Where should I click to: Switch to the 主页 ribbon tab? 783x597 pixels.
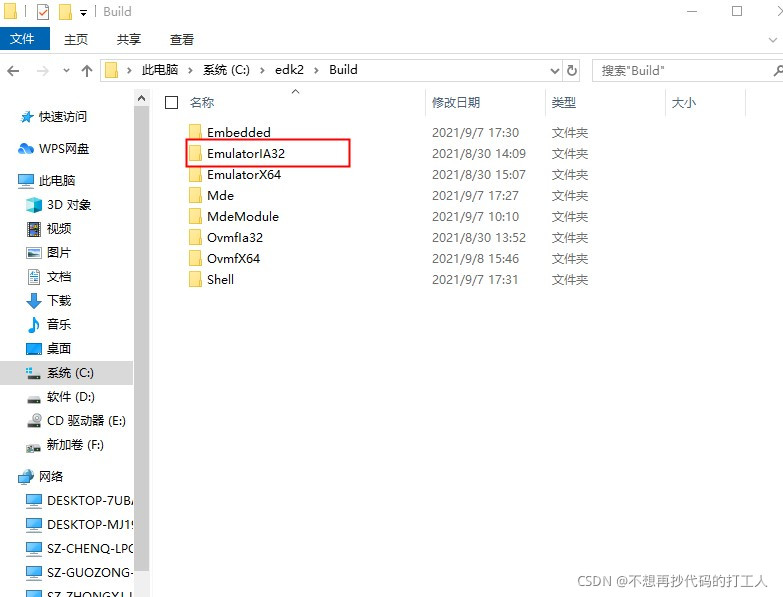click(x=76, y=39)
